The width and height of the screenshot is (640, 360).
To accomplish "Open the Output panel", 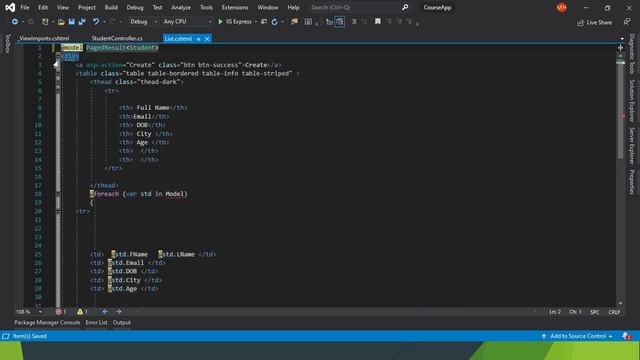I will coord(122,322).
